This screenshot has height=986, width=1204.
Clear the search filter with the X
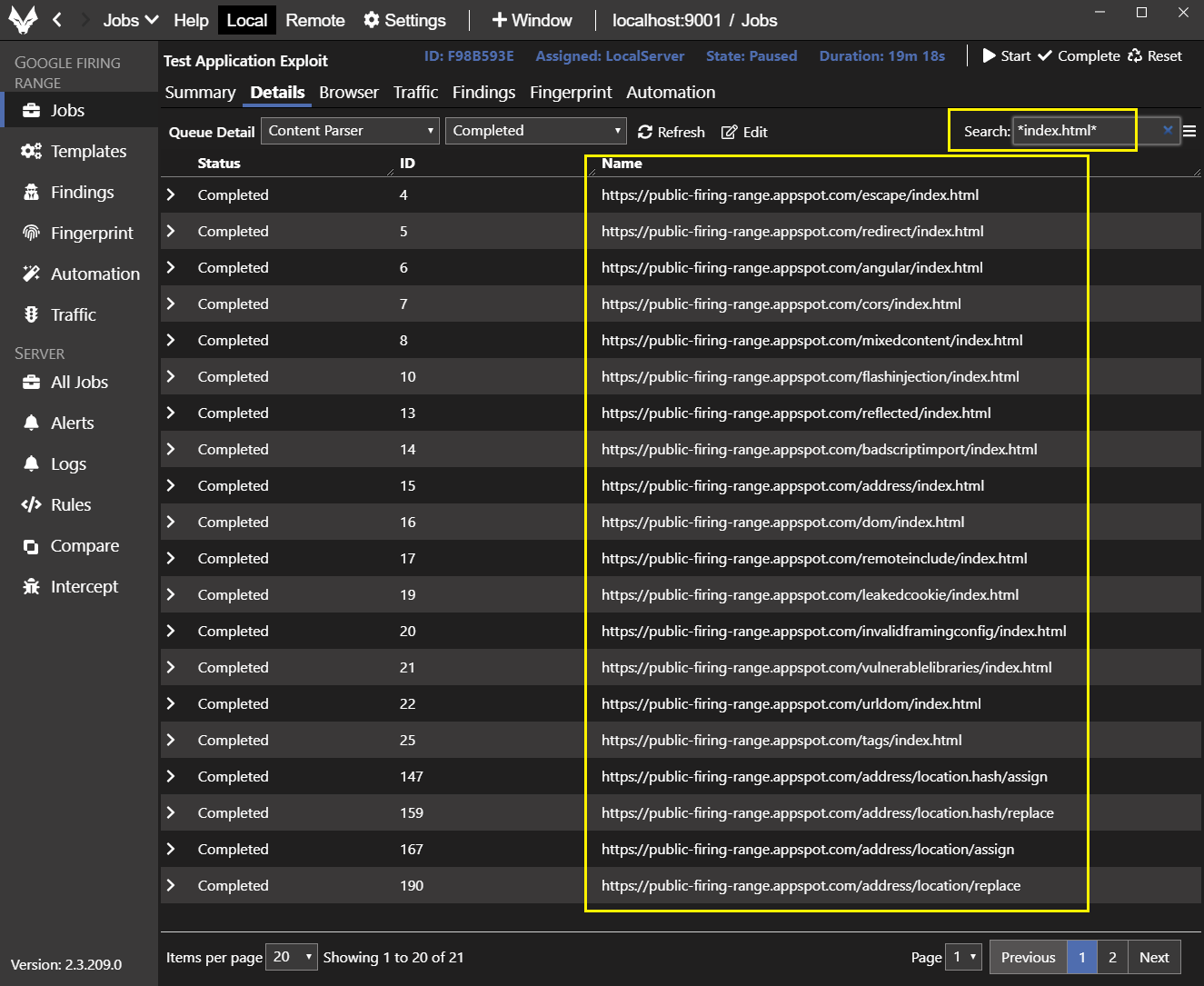pyautogui.click(x=1168, y=131)
